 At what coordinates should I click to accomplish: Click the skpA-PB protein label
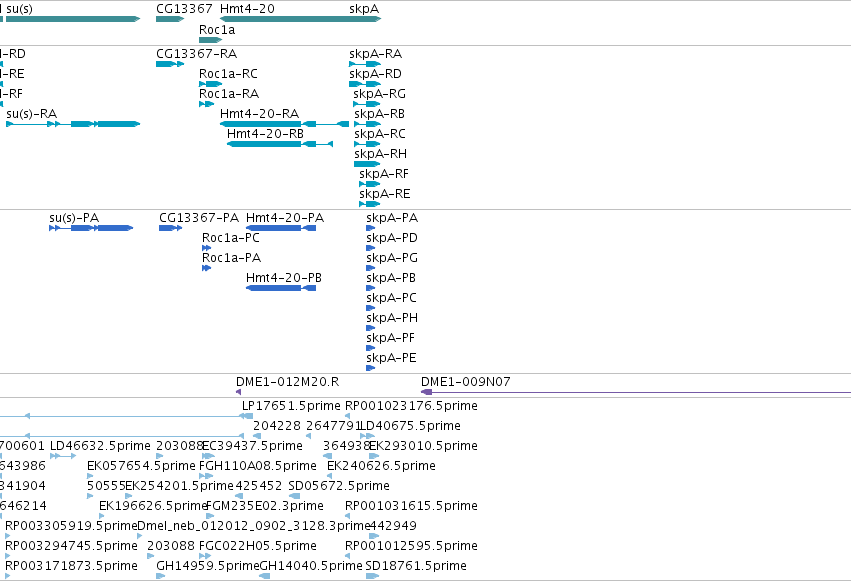point(391,278)
